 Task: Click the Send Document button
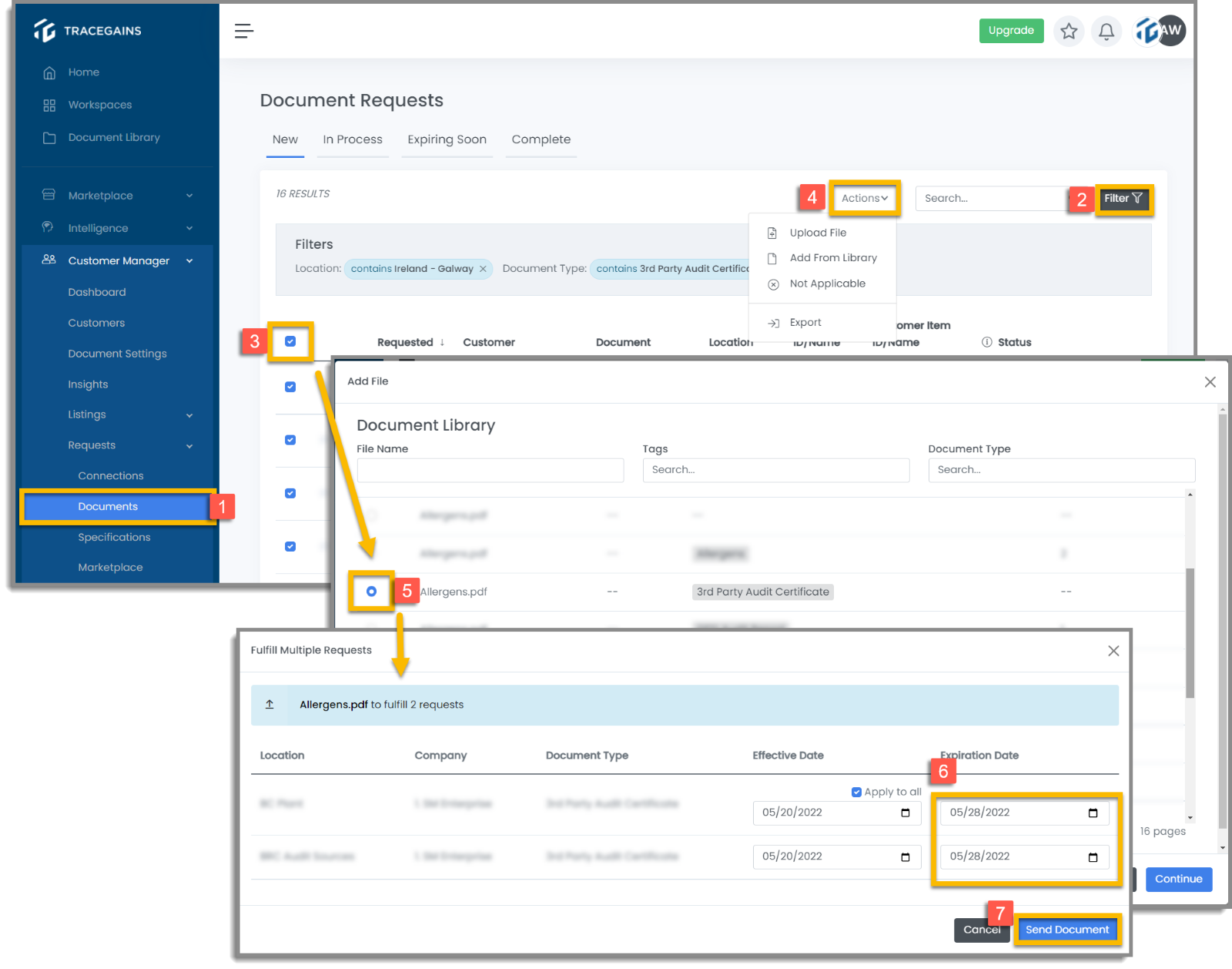(1067, 929)
